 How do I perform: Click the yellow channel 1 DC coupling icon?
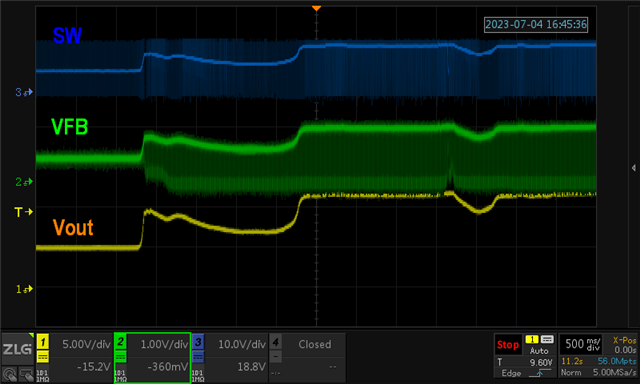[43, 357]
